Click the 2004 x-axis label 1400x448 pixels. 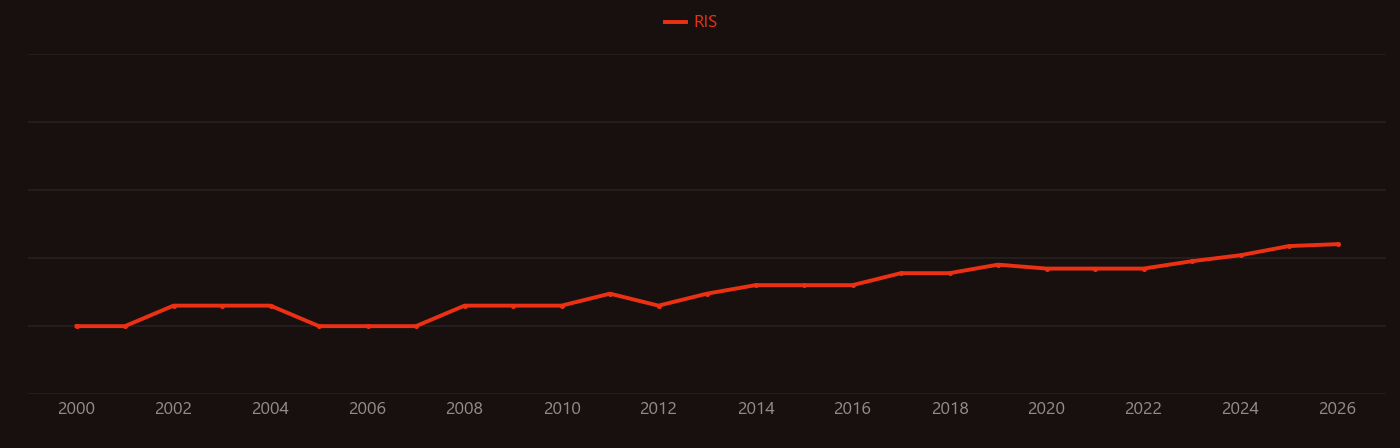(270, 409)
